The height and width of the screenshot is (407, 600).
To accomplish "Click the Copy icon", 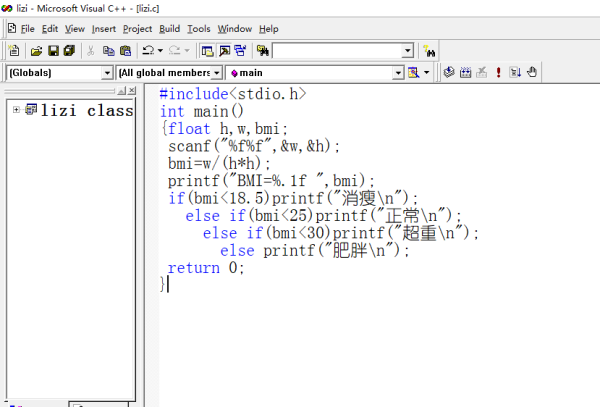I will 109,50.
